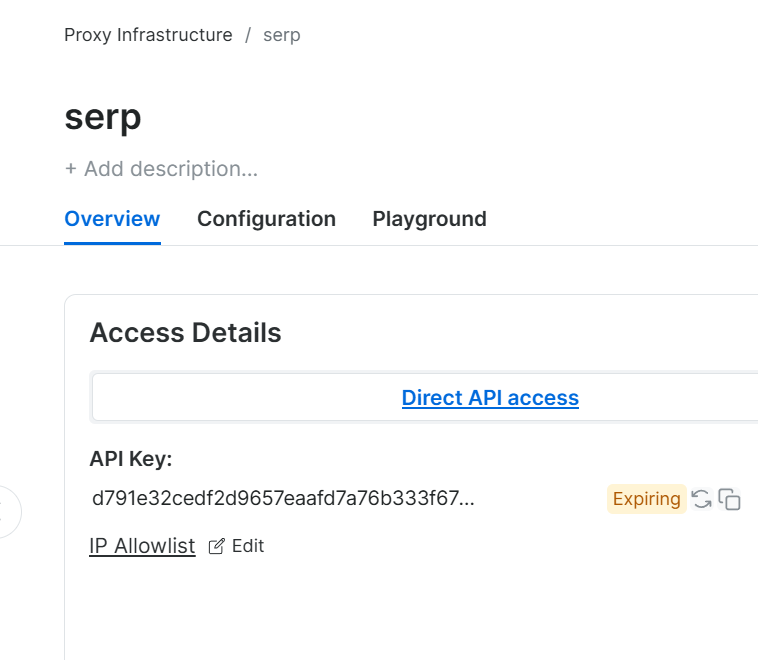Viewport: 758px width, 660px height.
Task: Open the Direct API access link
Action: click(490, 398)
